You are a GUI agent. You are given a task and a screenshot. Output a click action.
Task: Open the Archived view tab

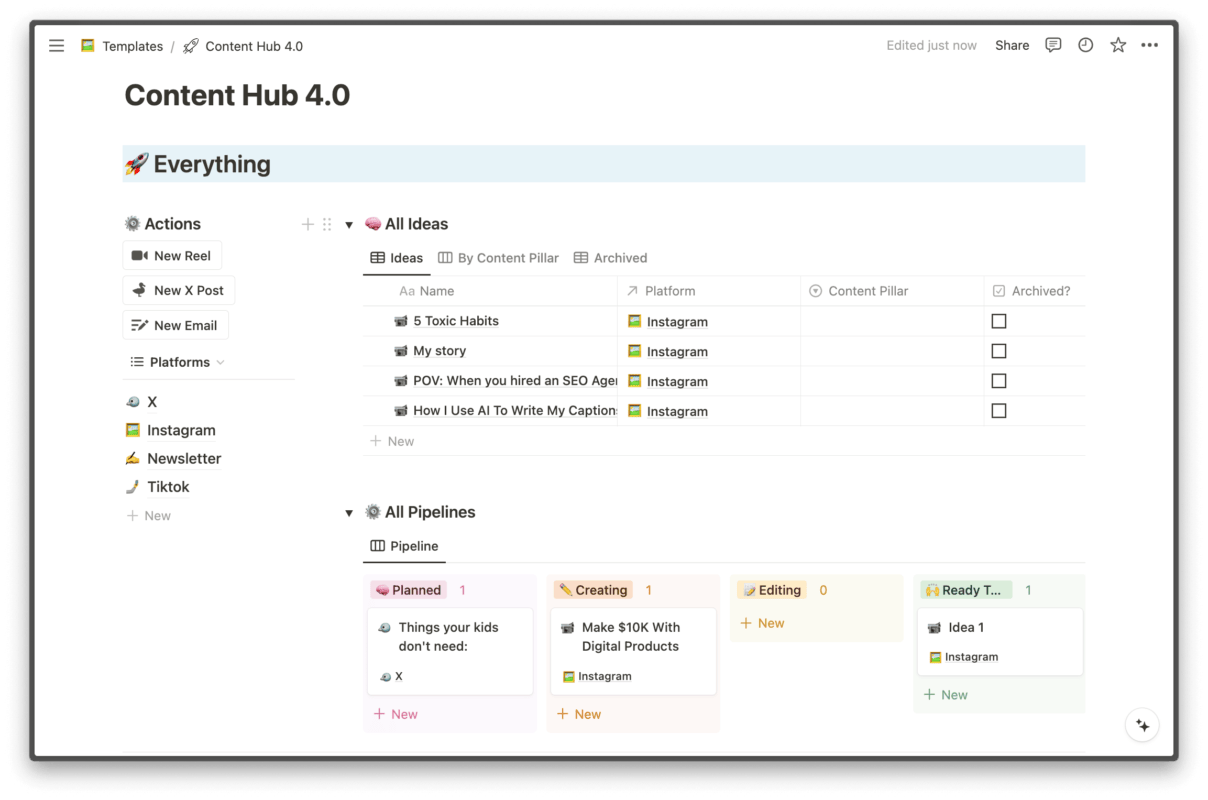[x=610, y=257]
